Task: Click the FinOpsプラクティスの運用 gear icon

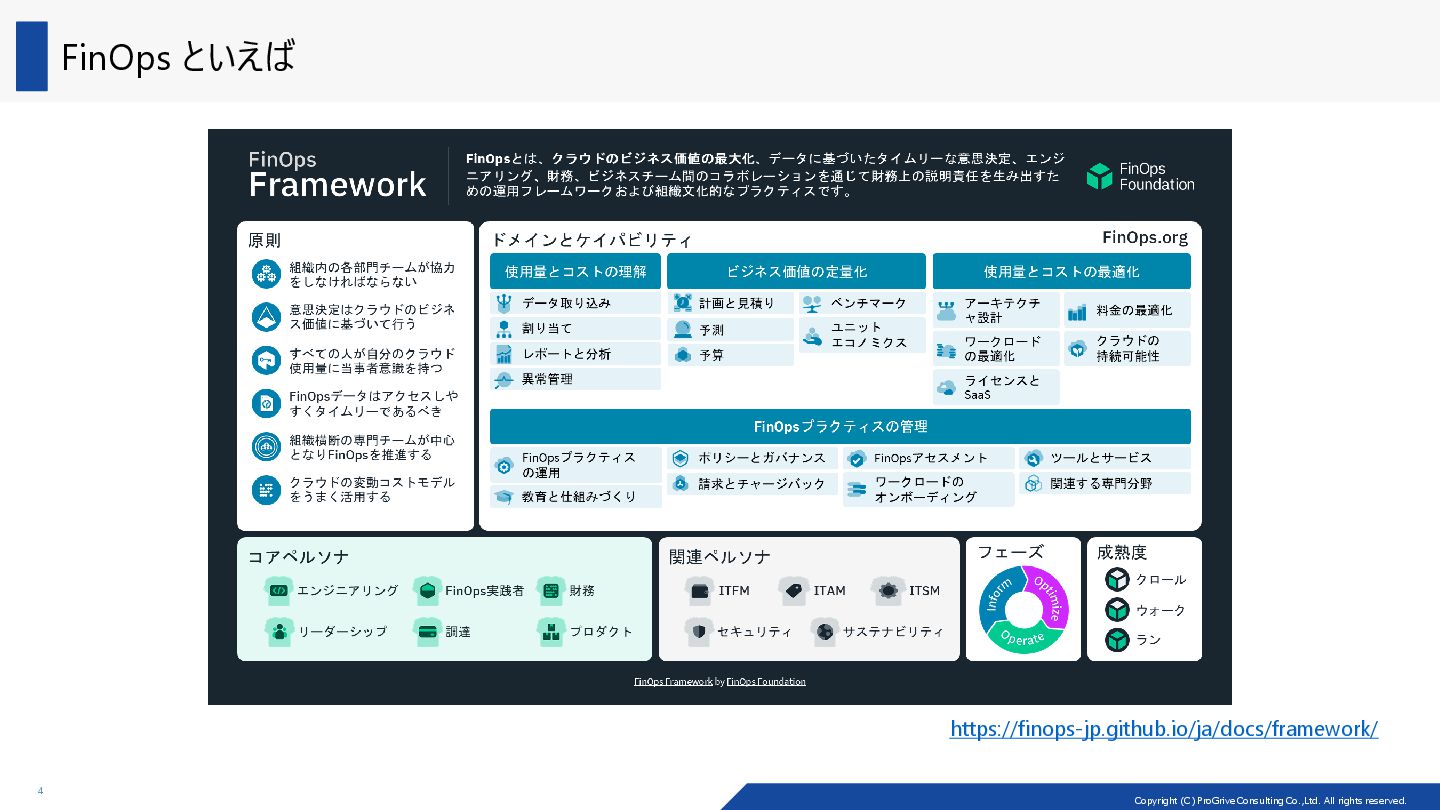Action: [x=504, y=466]
